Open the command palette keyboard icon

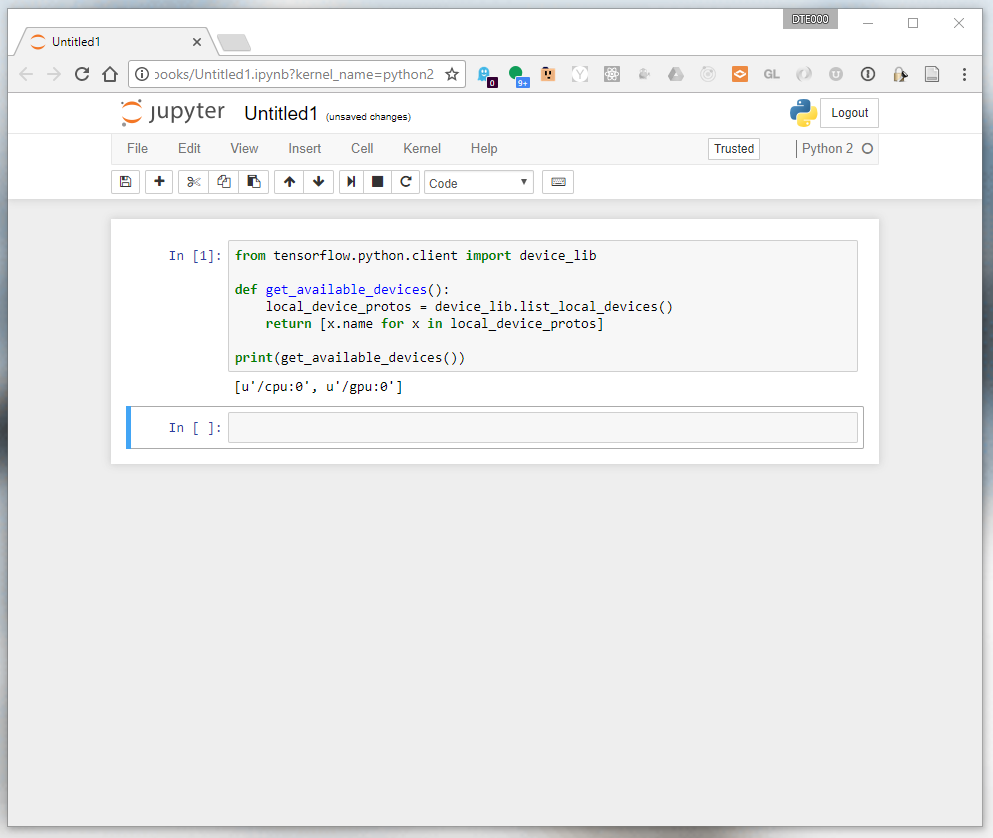(558, 182)
